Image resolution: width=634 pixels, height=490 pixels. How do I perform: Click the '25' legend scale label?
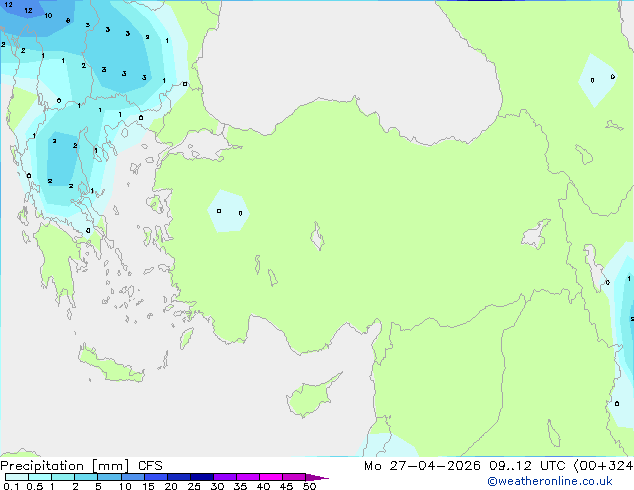194,486
